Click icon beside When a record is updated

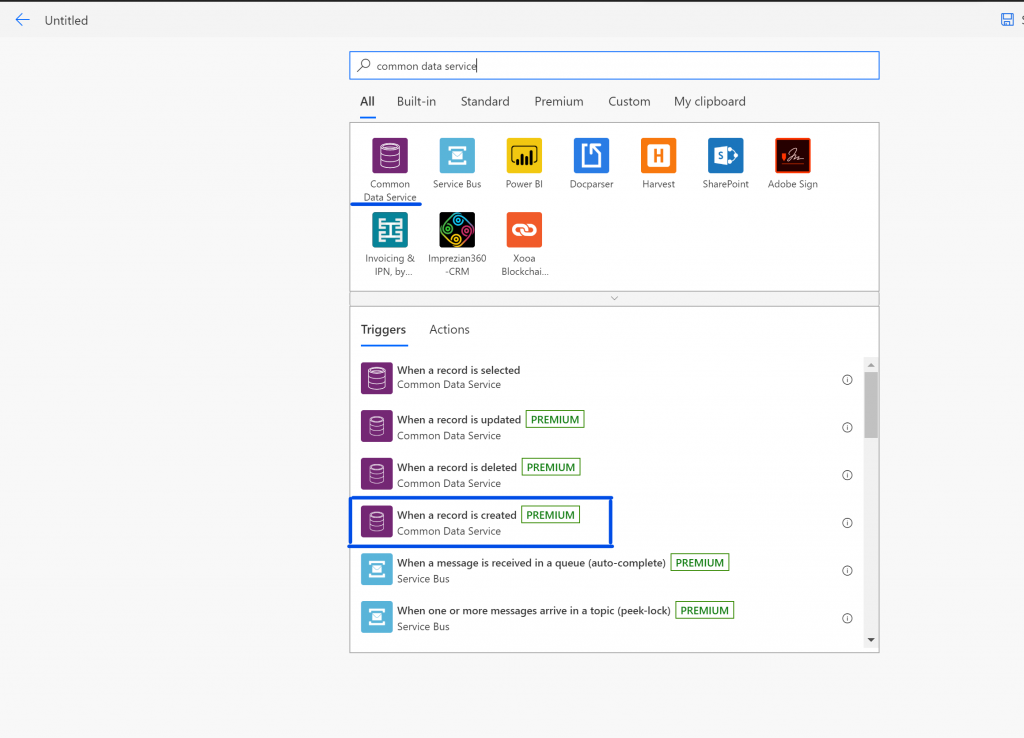[377, 426]
